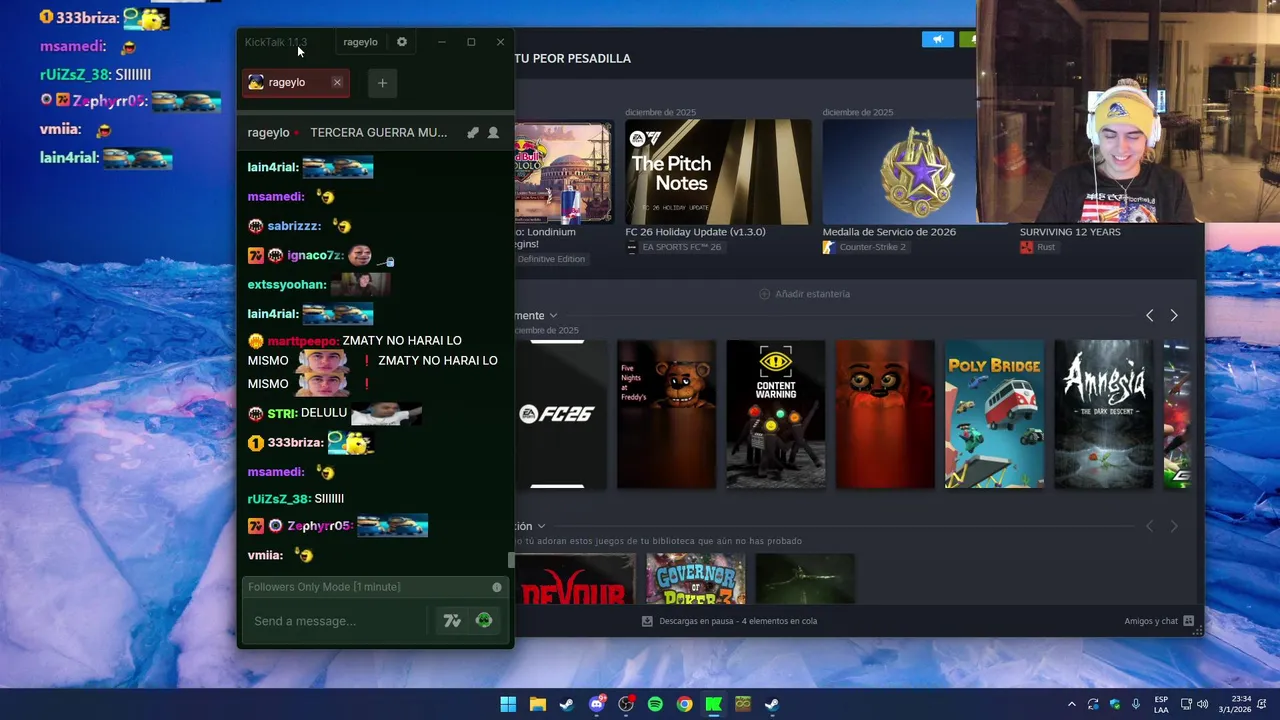Click the Rust game label
The width and height of the screenshot is (1280, 720).
pos(1037,247)
